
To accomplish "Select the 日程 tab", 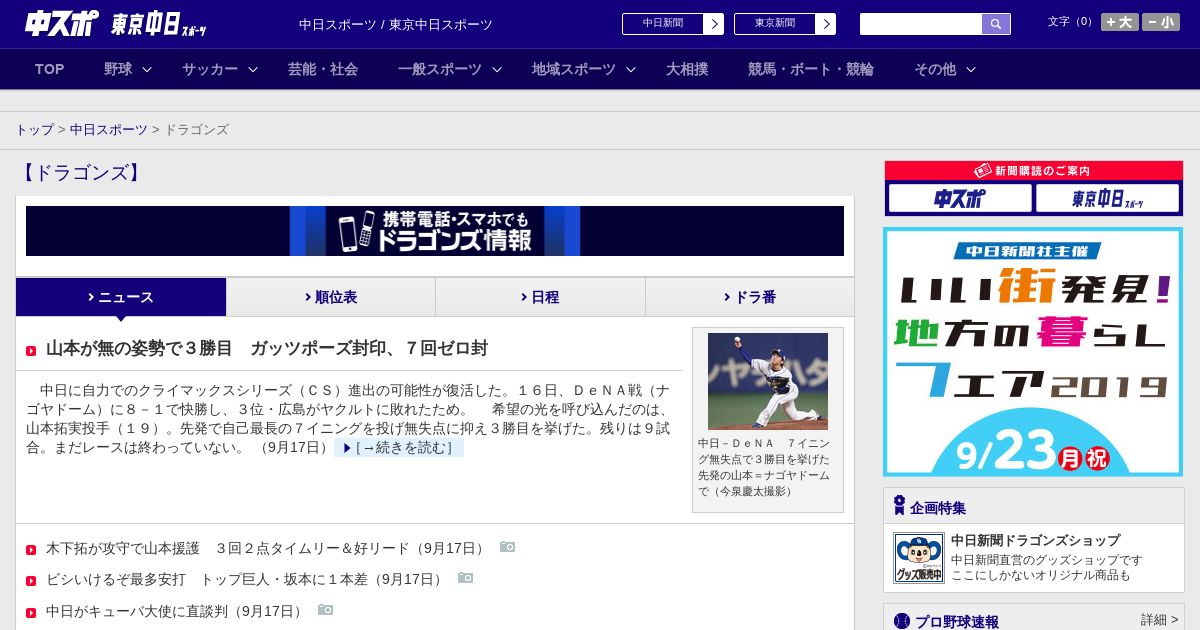I will coord(540,297).
